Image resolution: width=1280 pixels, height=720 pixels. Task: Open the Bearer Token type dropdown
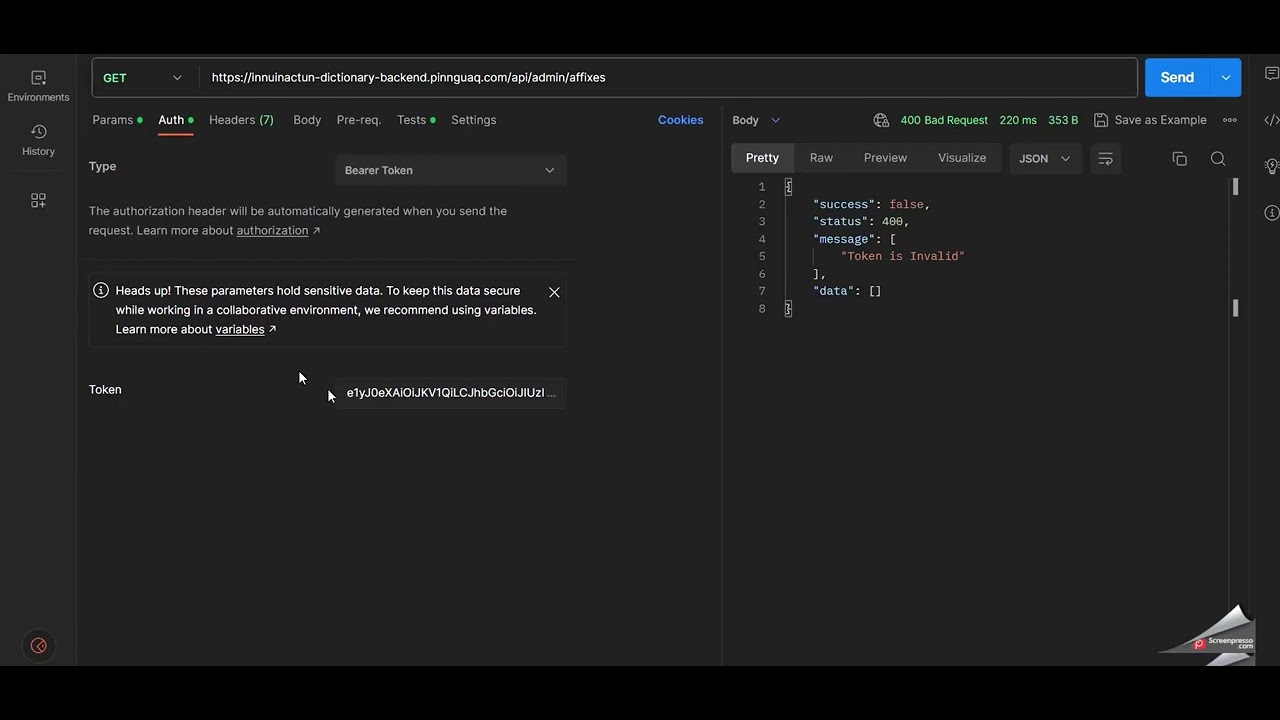click(x=450, y=170)
